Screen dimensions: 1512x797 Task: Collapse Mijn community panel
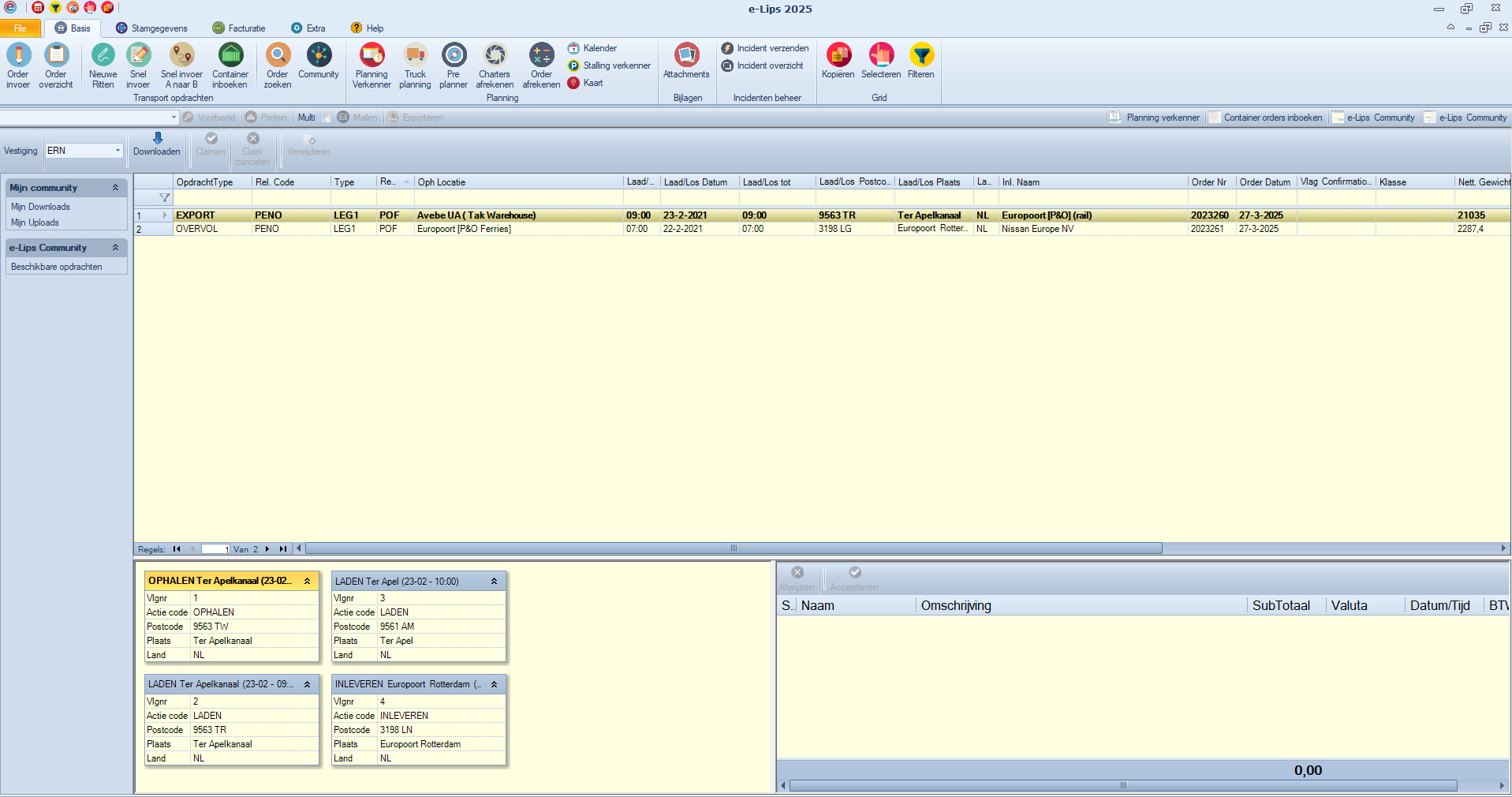[115, 188]
